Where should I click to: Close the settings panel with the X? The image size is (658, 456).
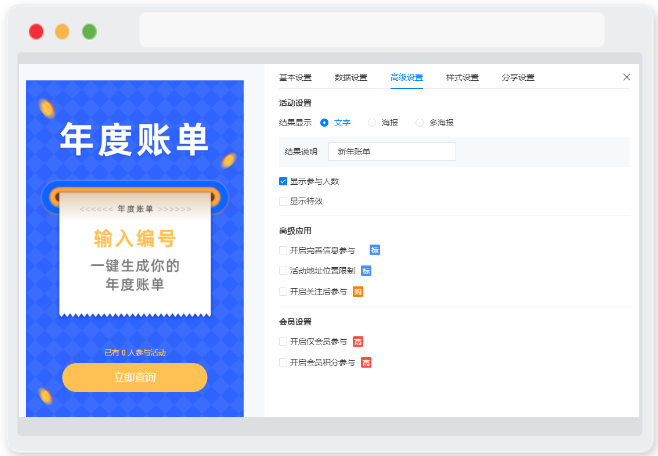click(x=627, y=77)
